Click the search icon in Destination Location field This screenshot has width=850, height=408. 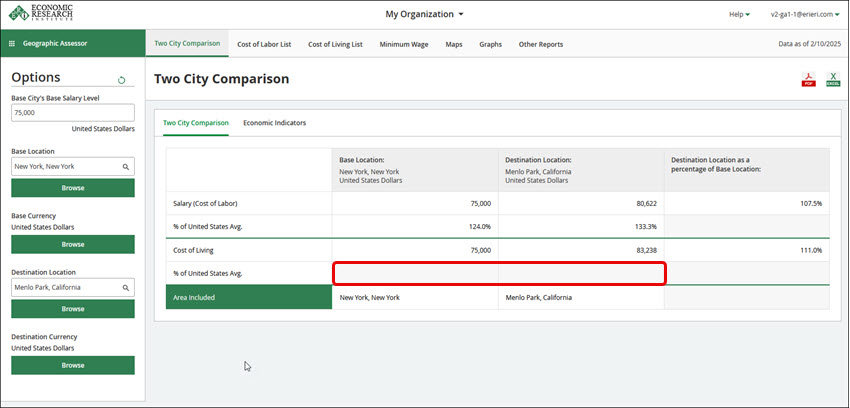pos(126,288)
